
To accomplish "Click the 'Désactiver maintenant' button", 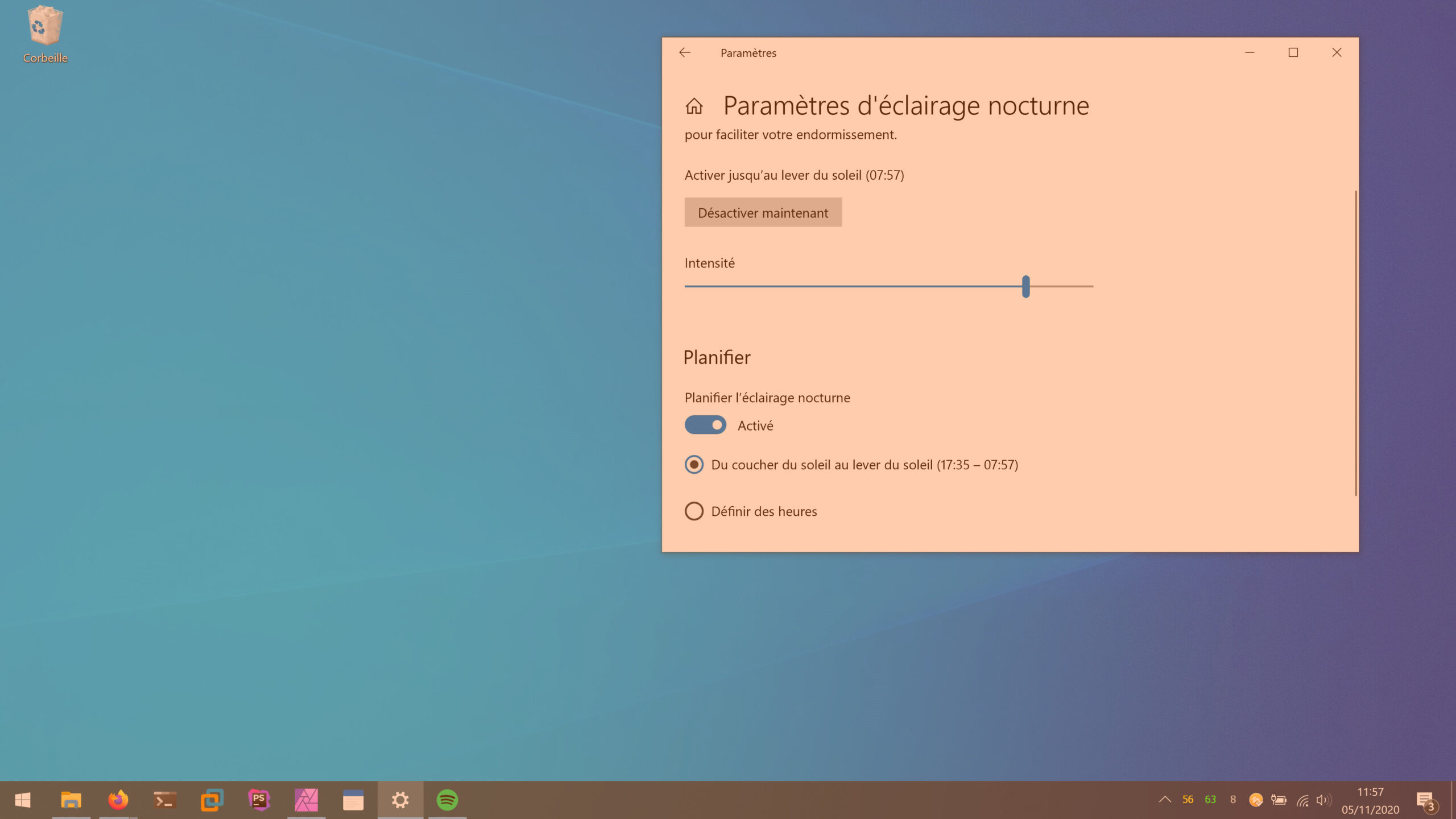I will 763,213.
